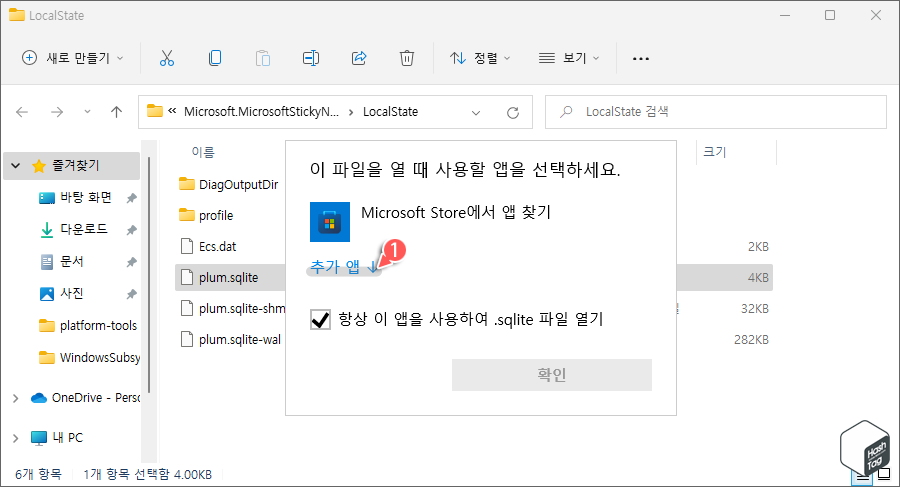Minimize the LocalState window
Screen dimensions: 900x487
click(x=785, y=16)
